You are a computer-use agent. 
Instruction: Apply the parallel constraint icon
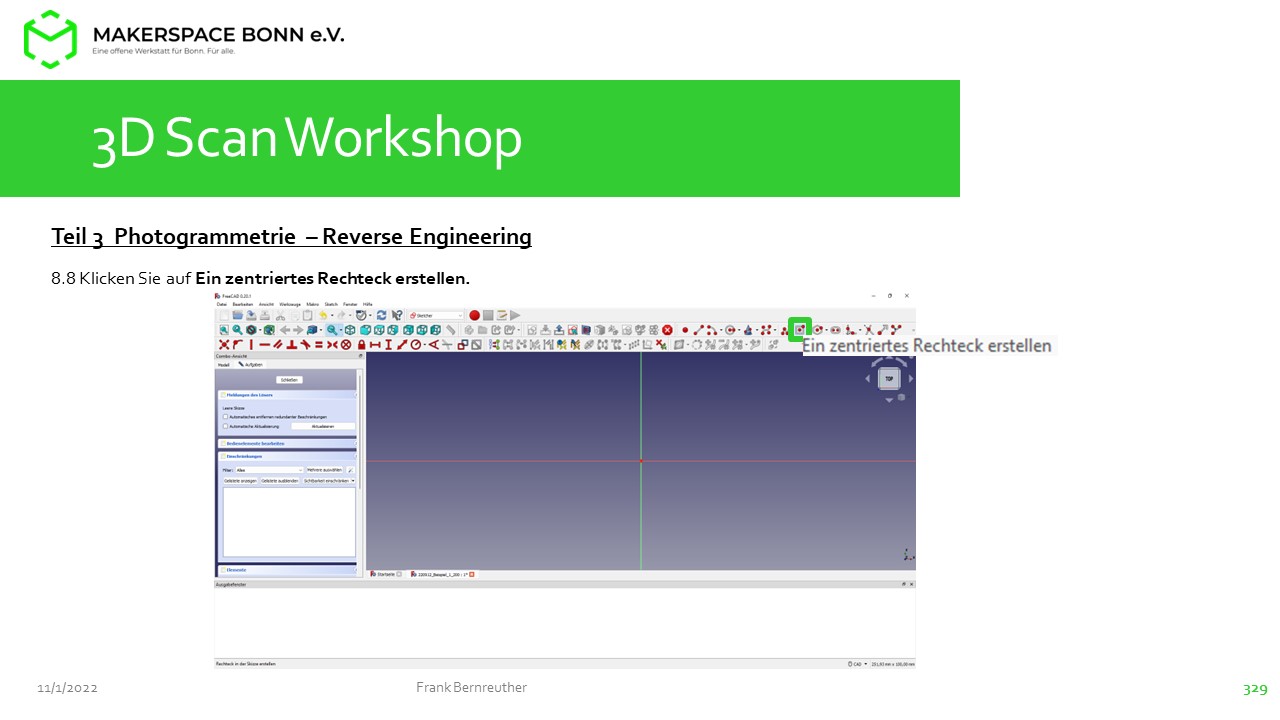(x=278, y=345)
